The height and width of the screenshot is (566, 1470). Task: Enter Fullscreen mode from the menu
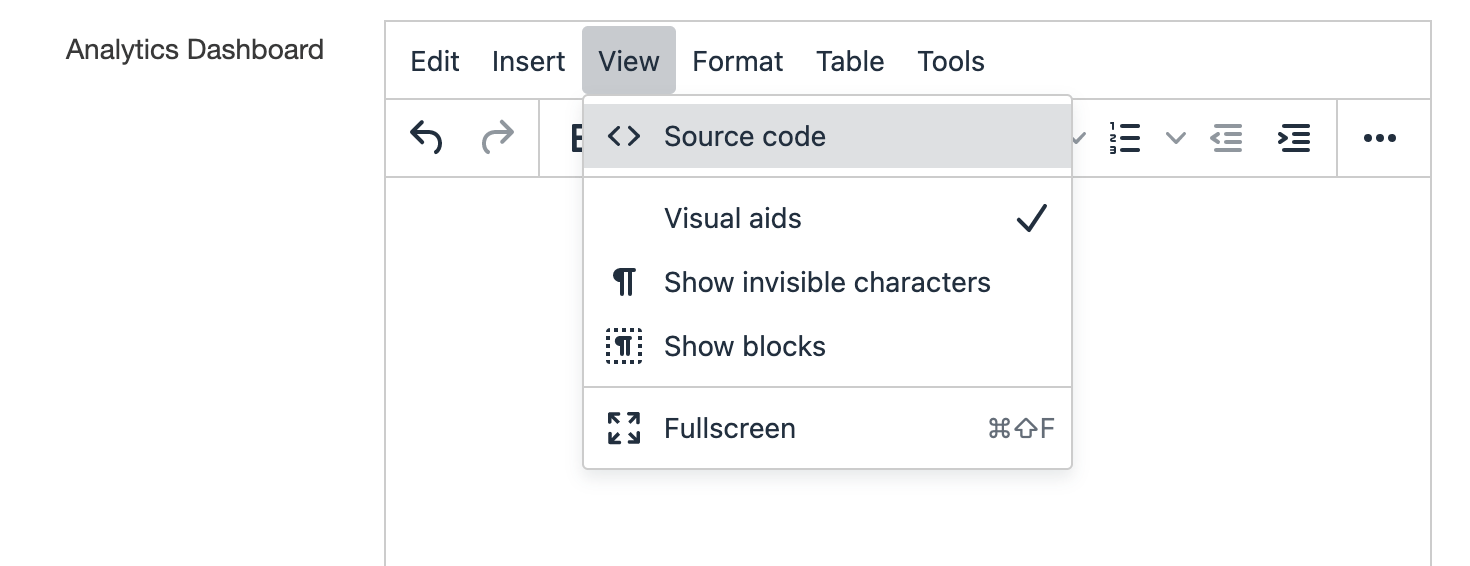tap(729, 429)
